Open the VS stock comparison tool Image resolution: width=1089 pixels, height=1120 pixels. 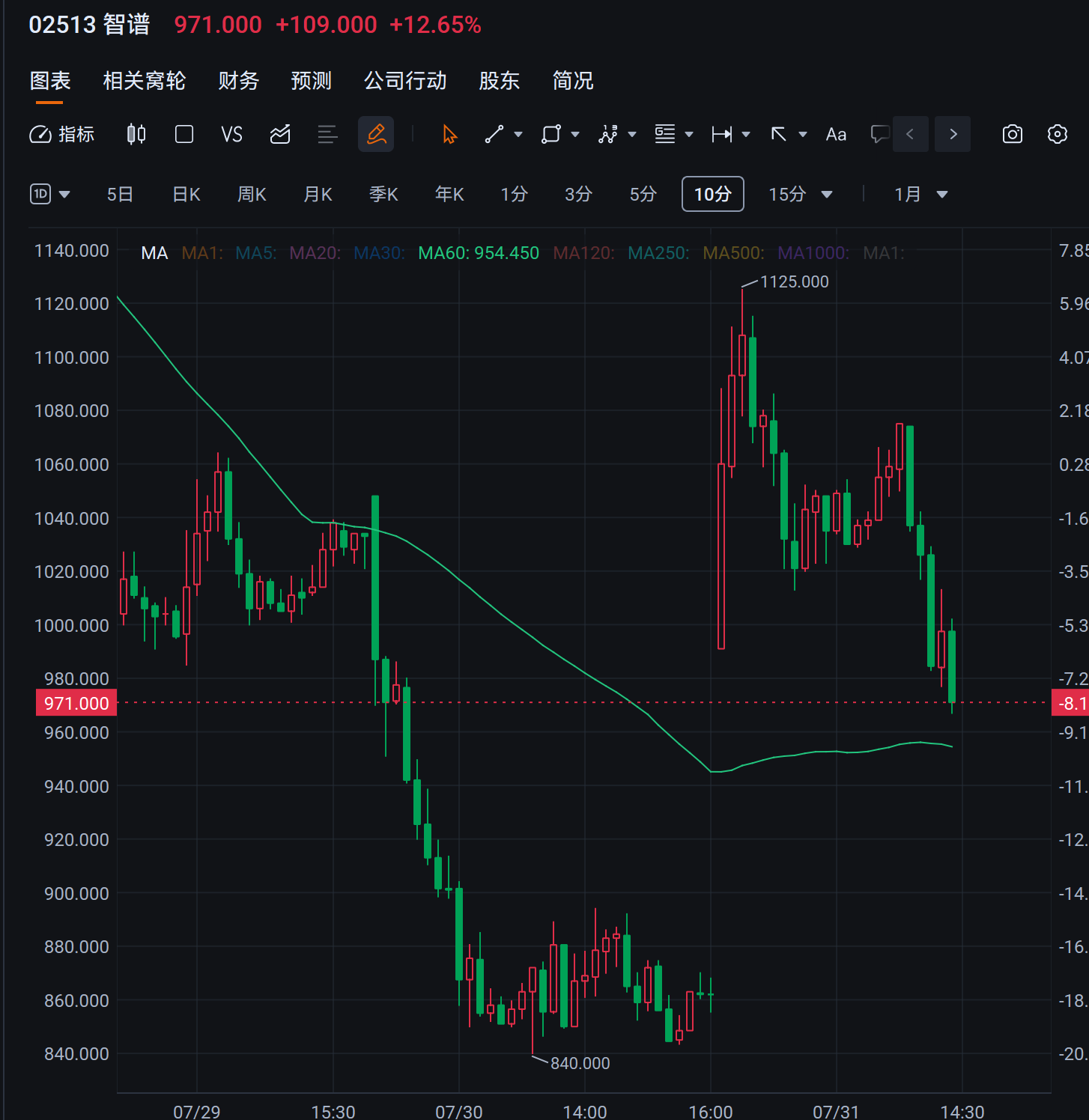point(232,134)
